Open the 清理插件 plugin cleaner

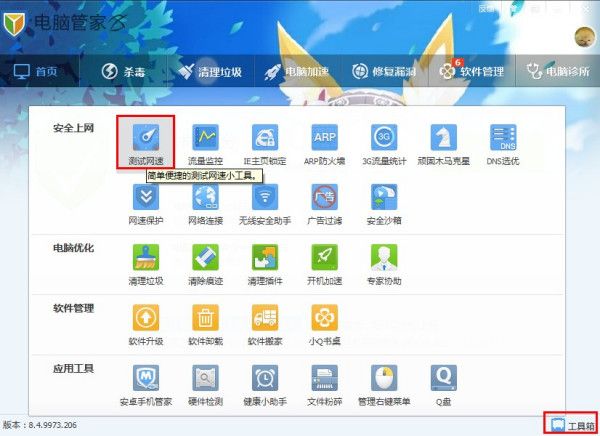click(265, 265)
